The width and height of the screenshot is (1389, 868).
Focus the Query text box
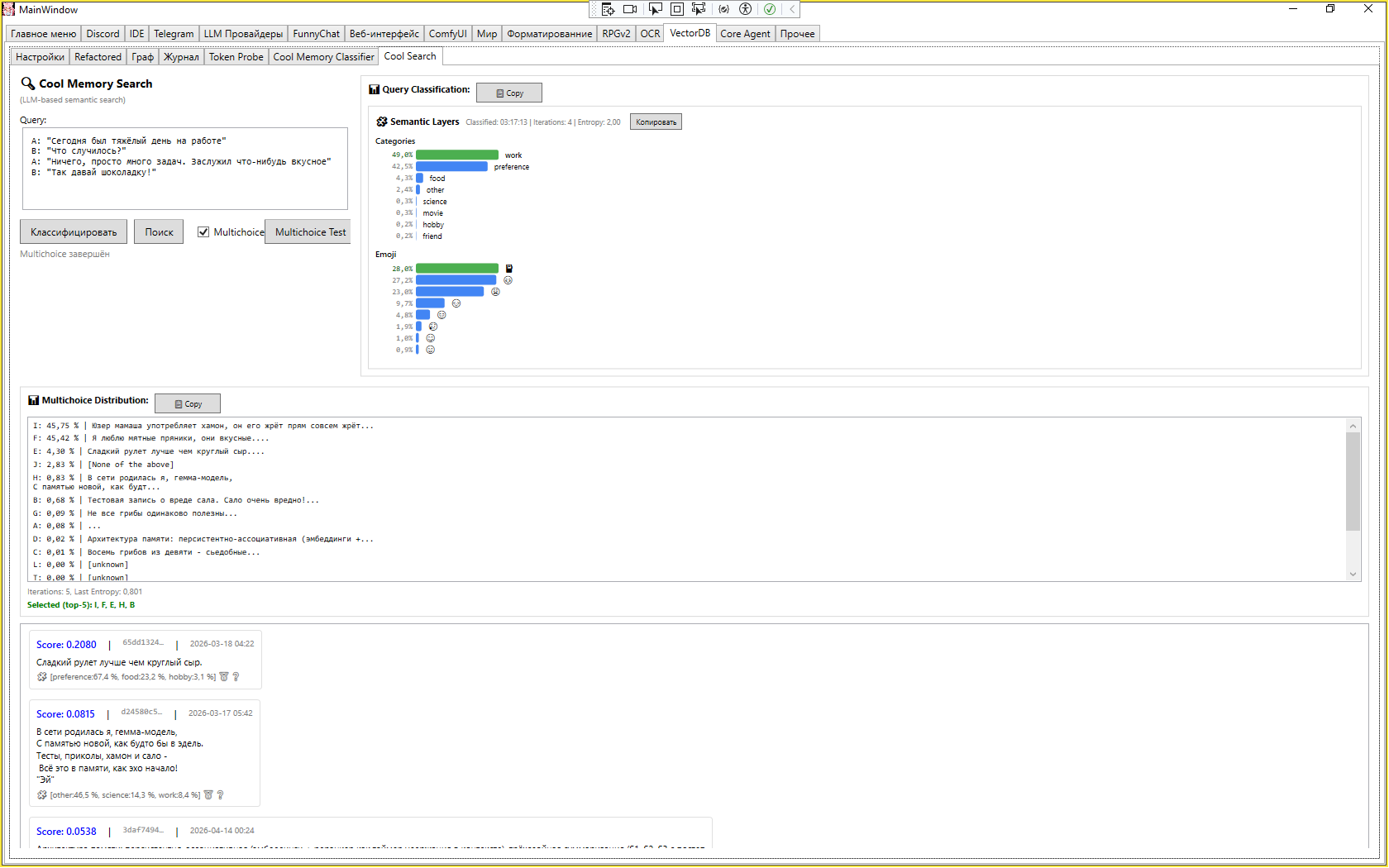pos(185,169)
